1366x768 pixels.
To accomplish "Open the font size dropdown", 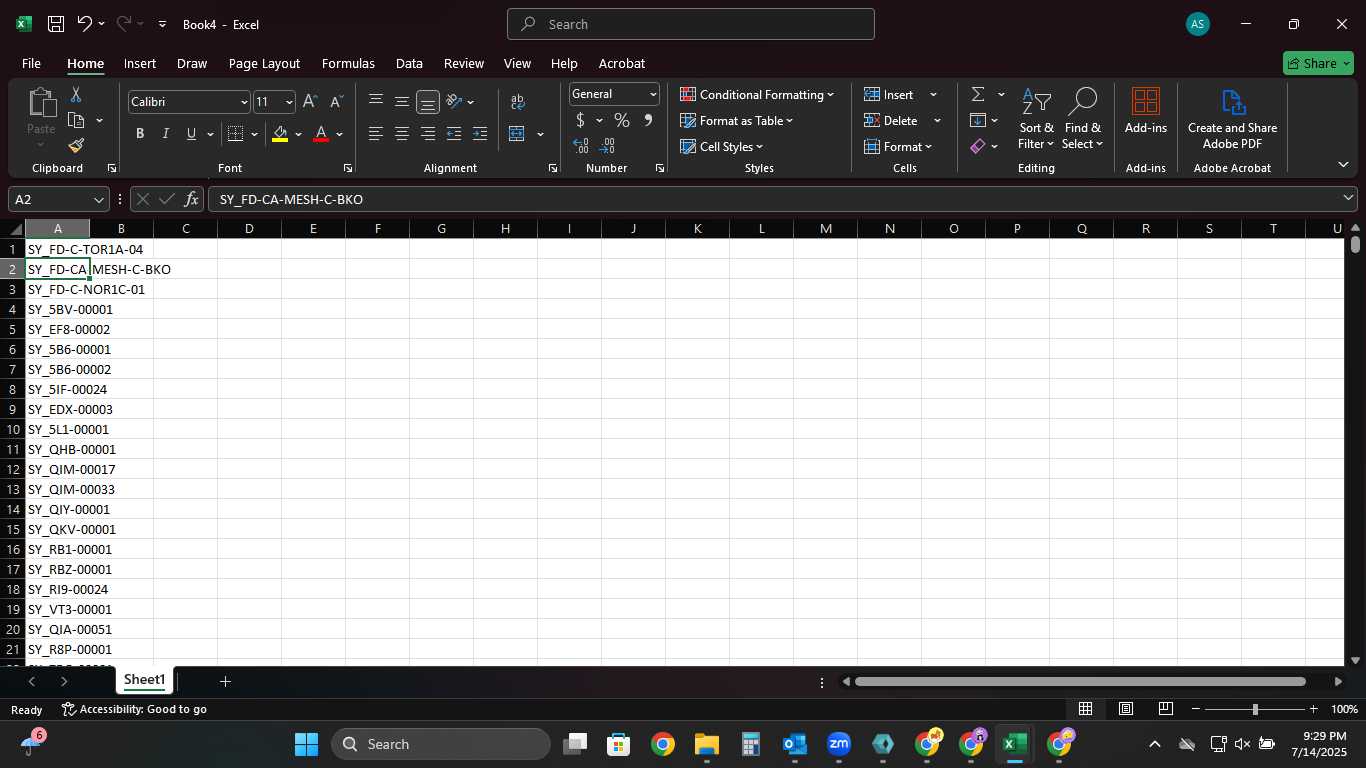I will (x=289, y=102).
